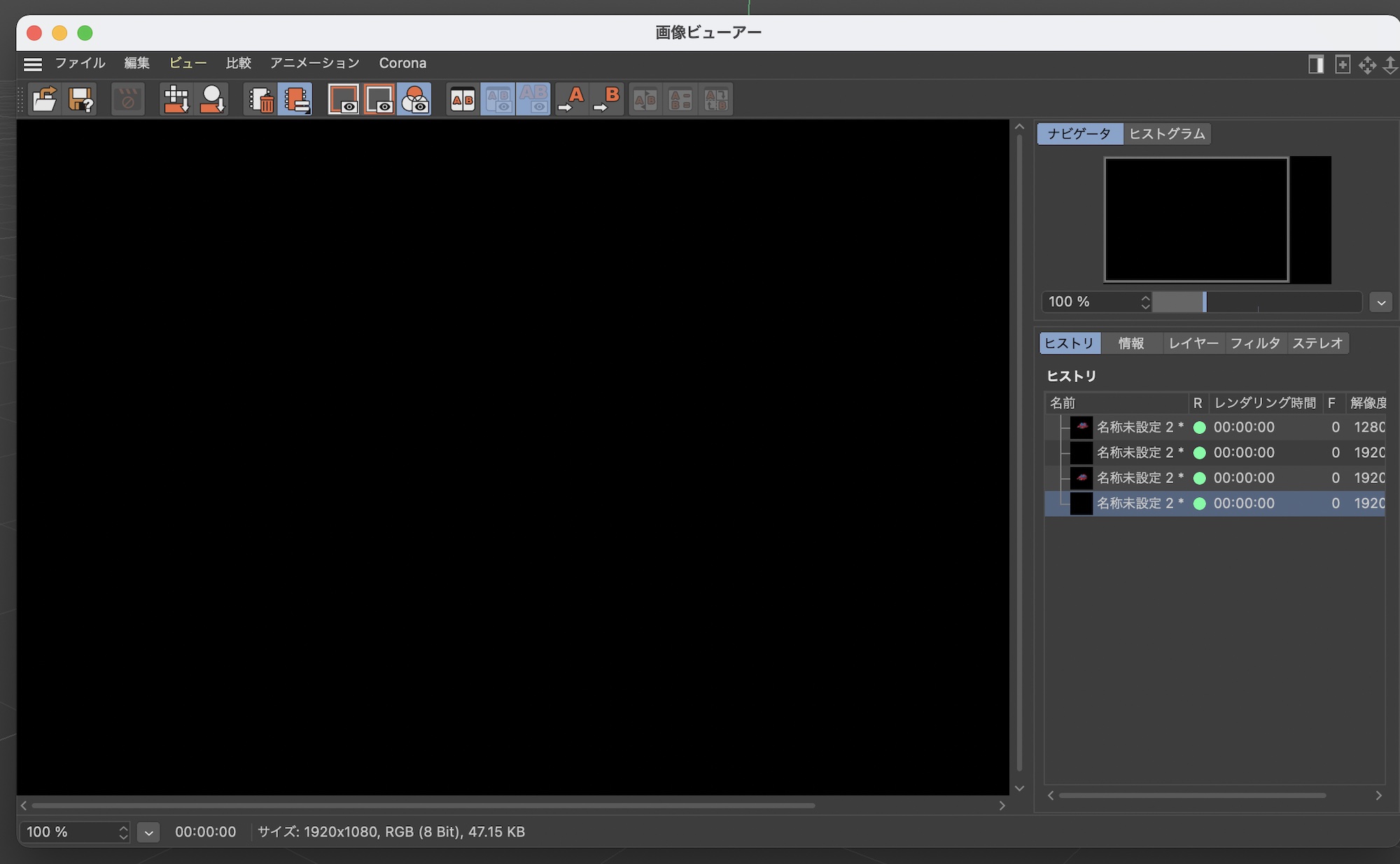The height and width of the screenshot is (864, 1400).
Task: Click the navigator 100 % zoom stepper arrows
Action: [x=1145, y=302]
